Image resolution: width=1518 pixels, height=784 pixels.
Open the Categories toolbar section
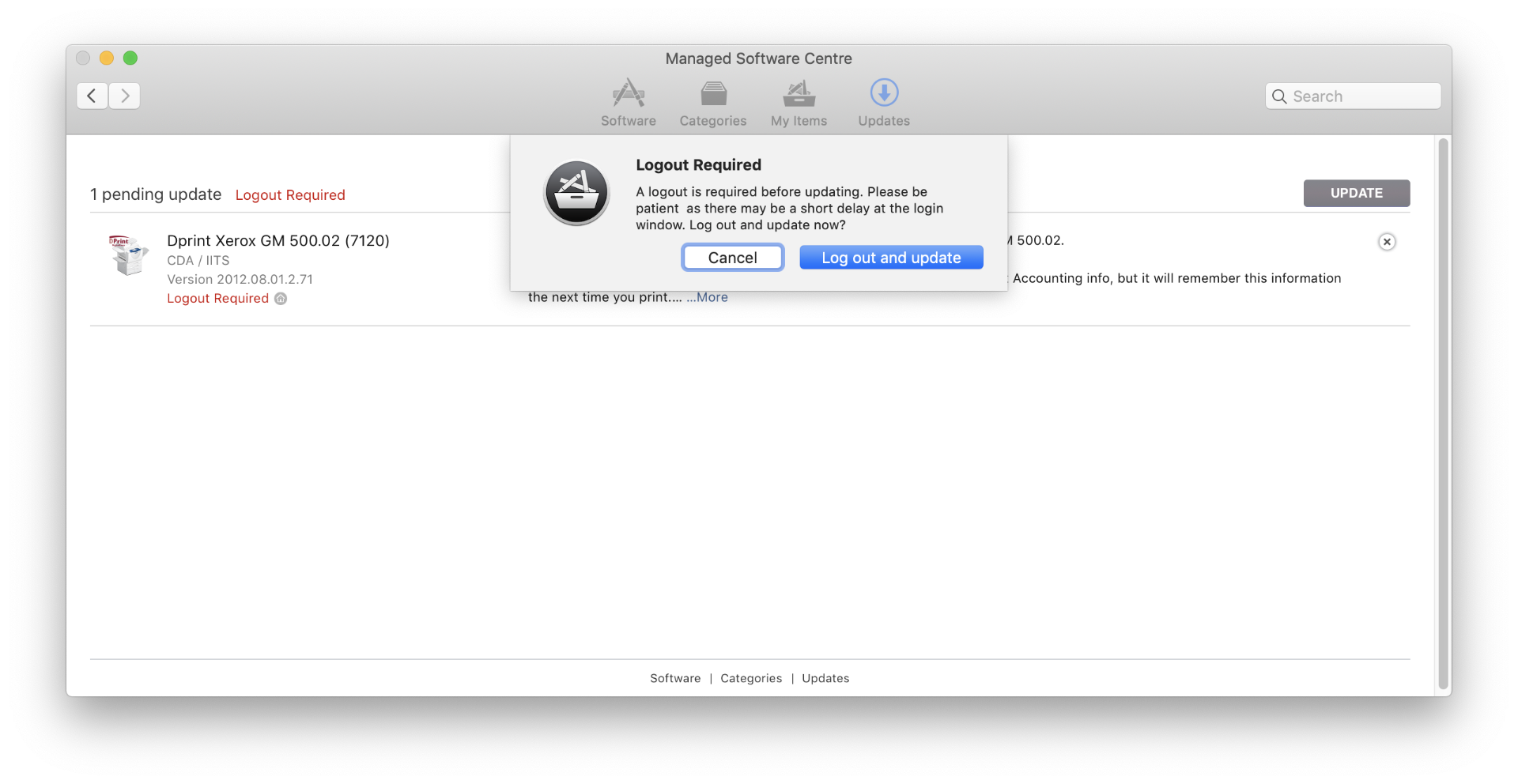(713, 103)
